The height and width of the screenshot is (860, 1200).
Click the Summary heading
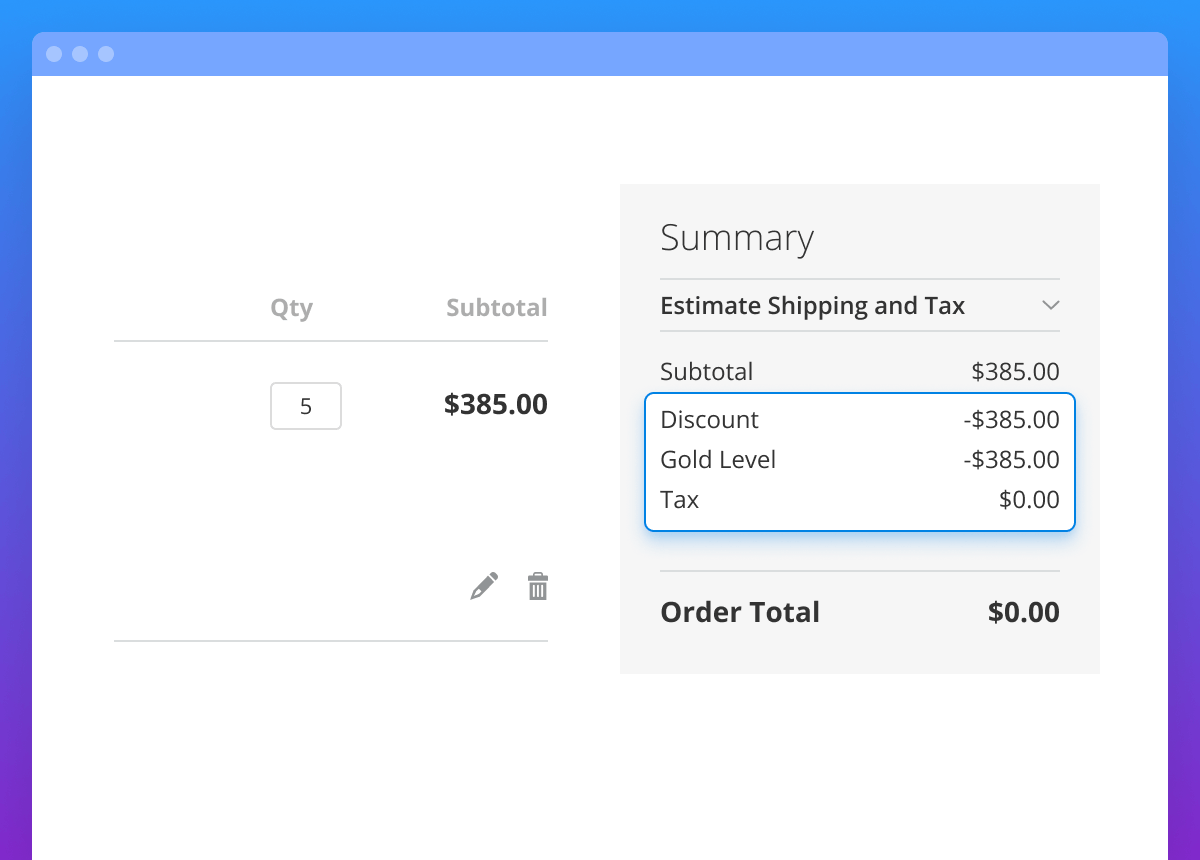(737, 238)
